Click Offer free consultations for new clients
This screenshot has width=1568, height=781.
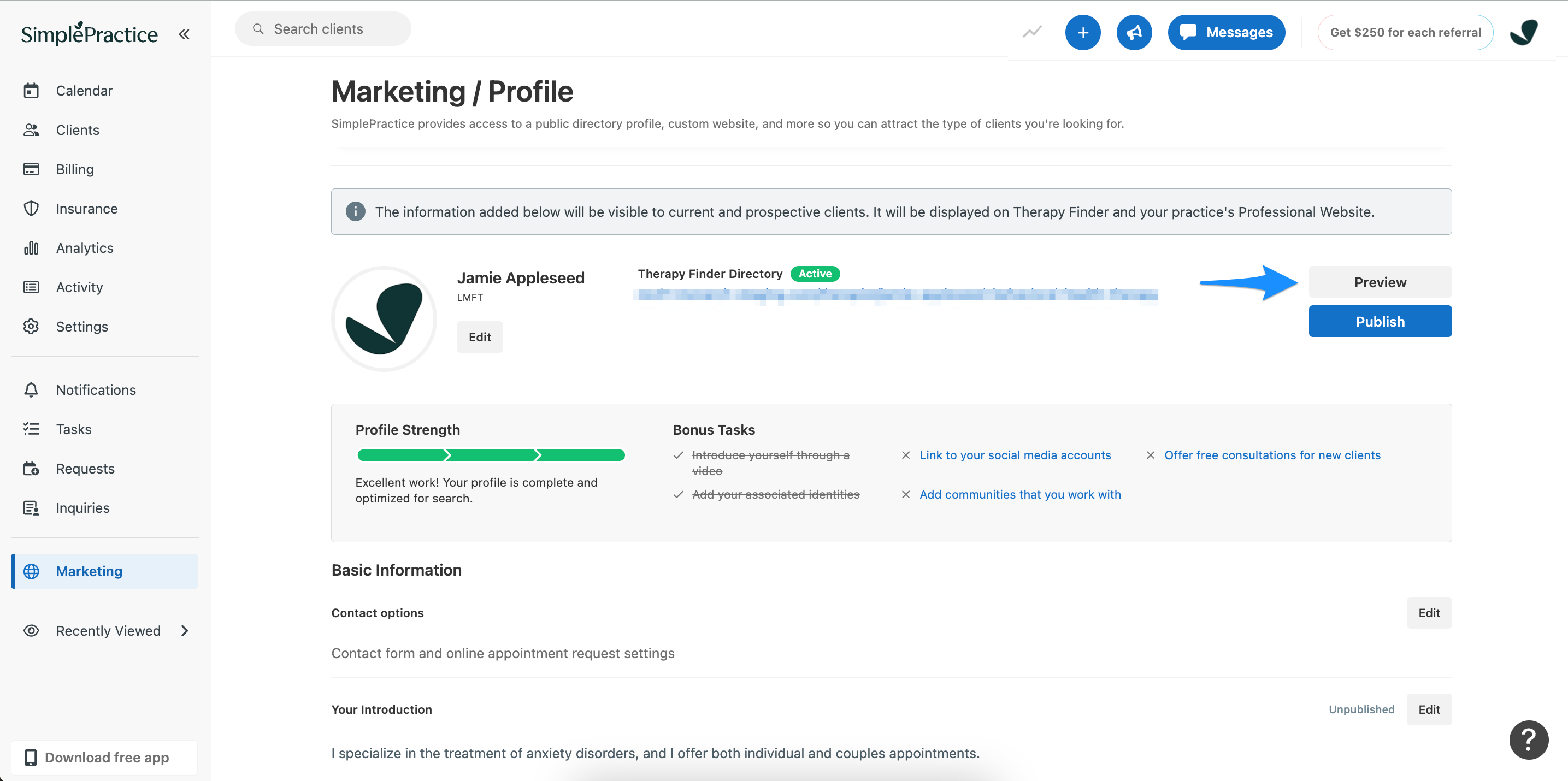(x=1272, y=455)
